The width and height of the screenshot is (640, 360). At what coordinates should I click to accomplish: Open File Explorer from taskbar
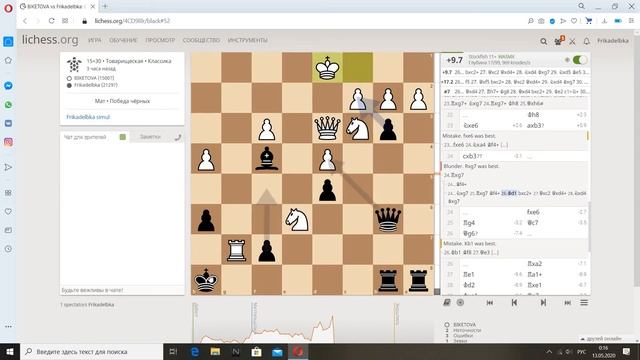[216, 351]
